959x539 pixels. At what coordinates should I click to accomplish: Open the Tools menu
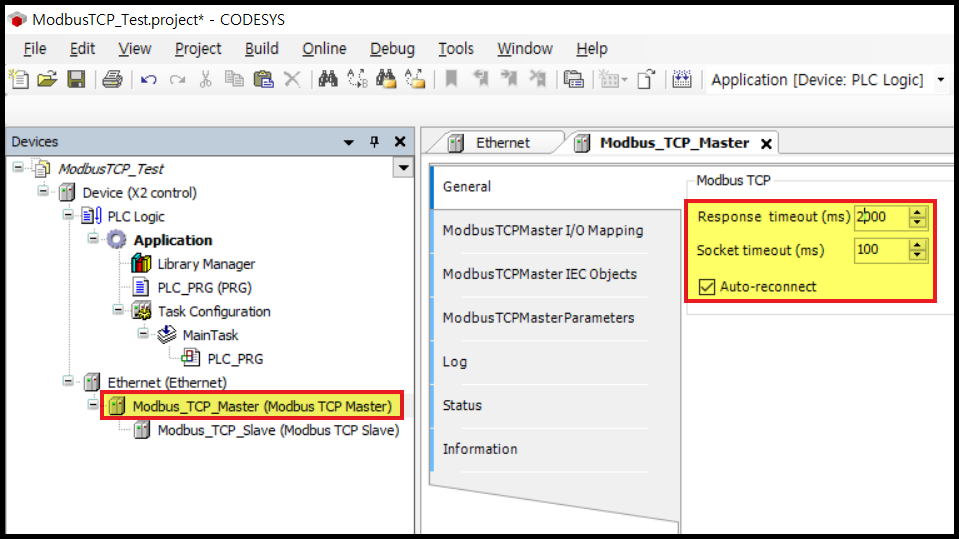pos(456,49)
